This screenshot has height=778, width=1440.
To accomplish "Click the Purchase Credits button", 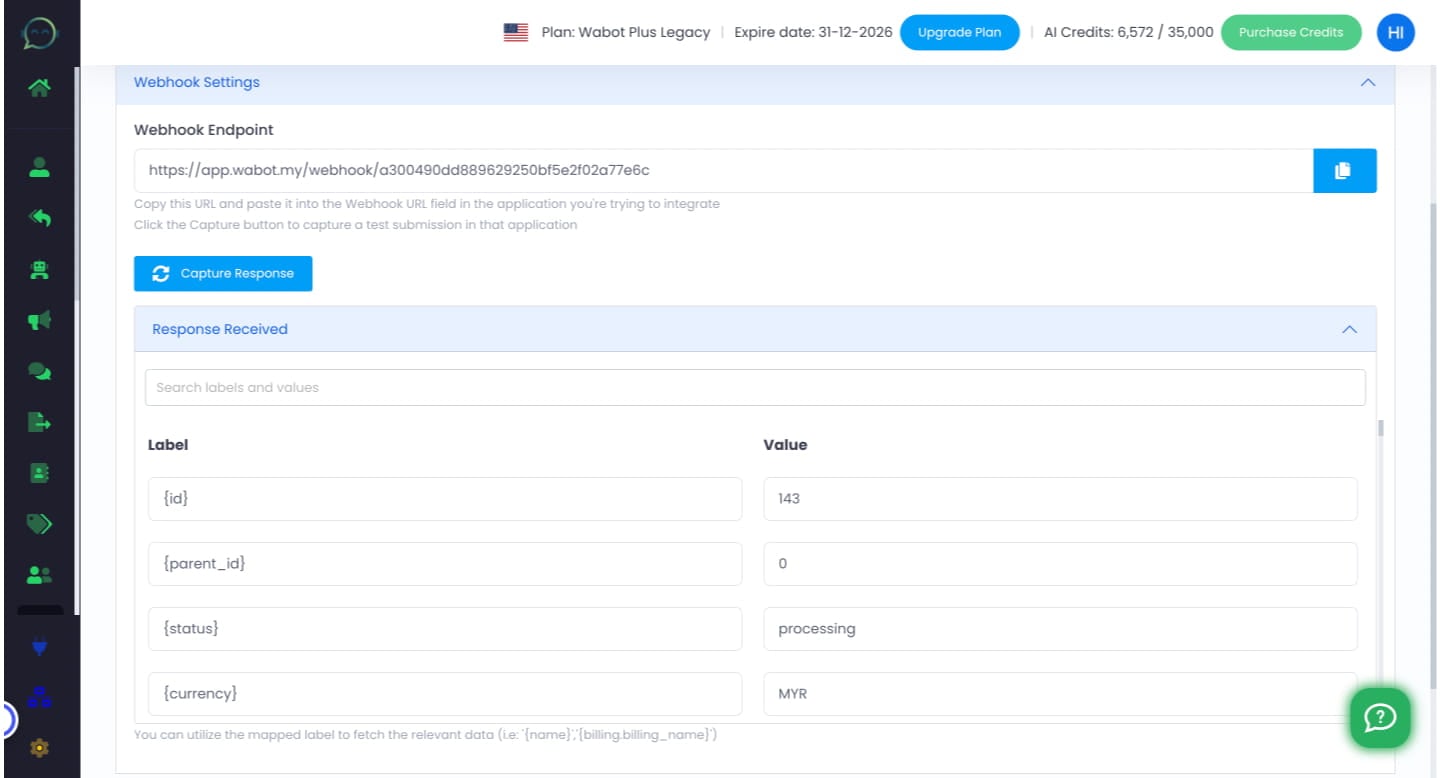I will pyautogui.click(x=1290, y=32).
